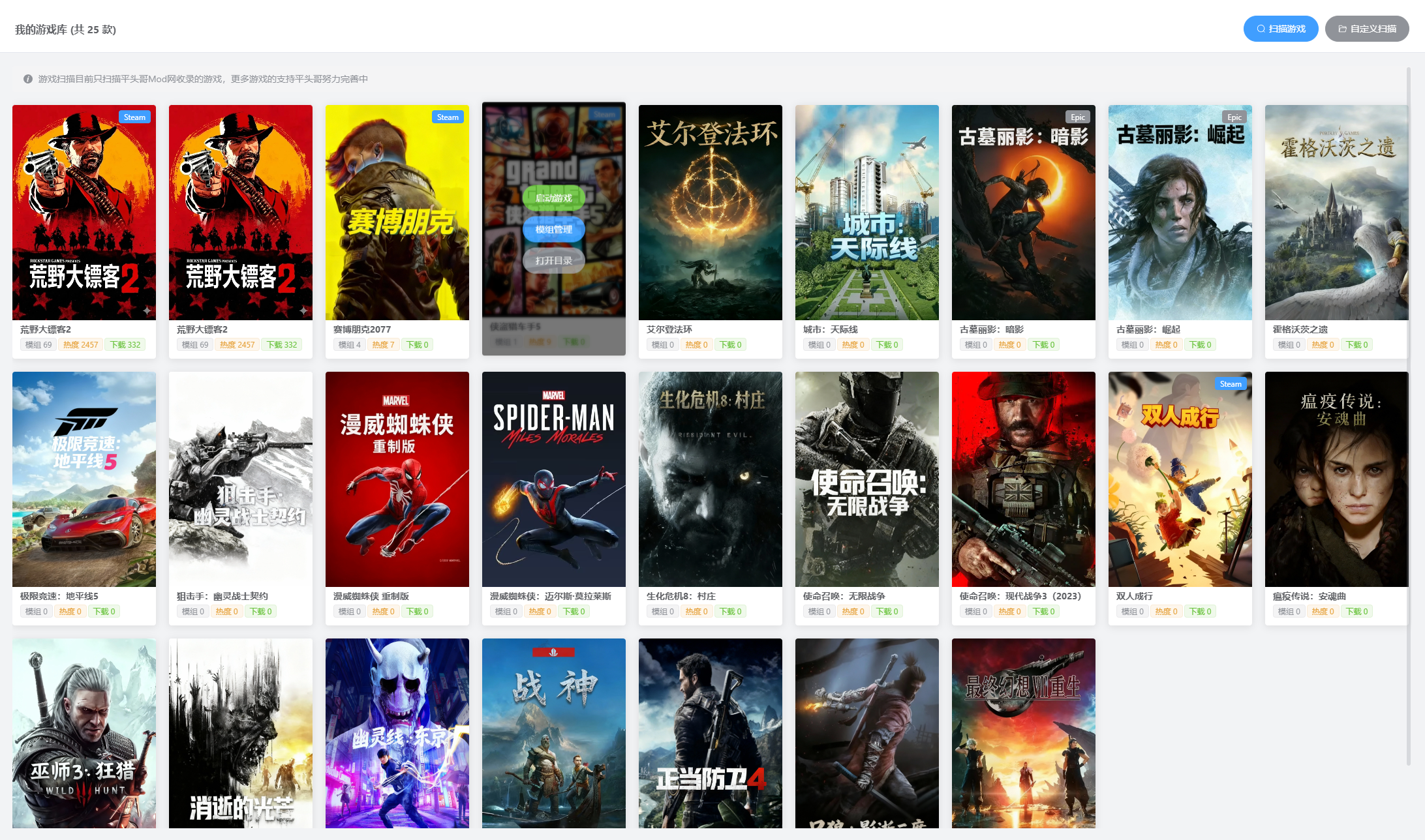This screenshot has height=840, width=1425.
Task: Click the 扫描游戏 scan games button
Action: pyautogui.click(x=1280, y=29)
